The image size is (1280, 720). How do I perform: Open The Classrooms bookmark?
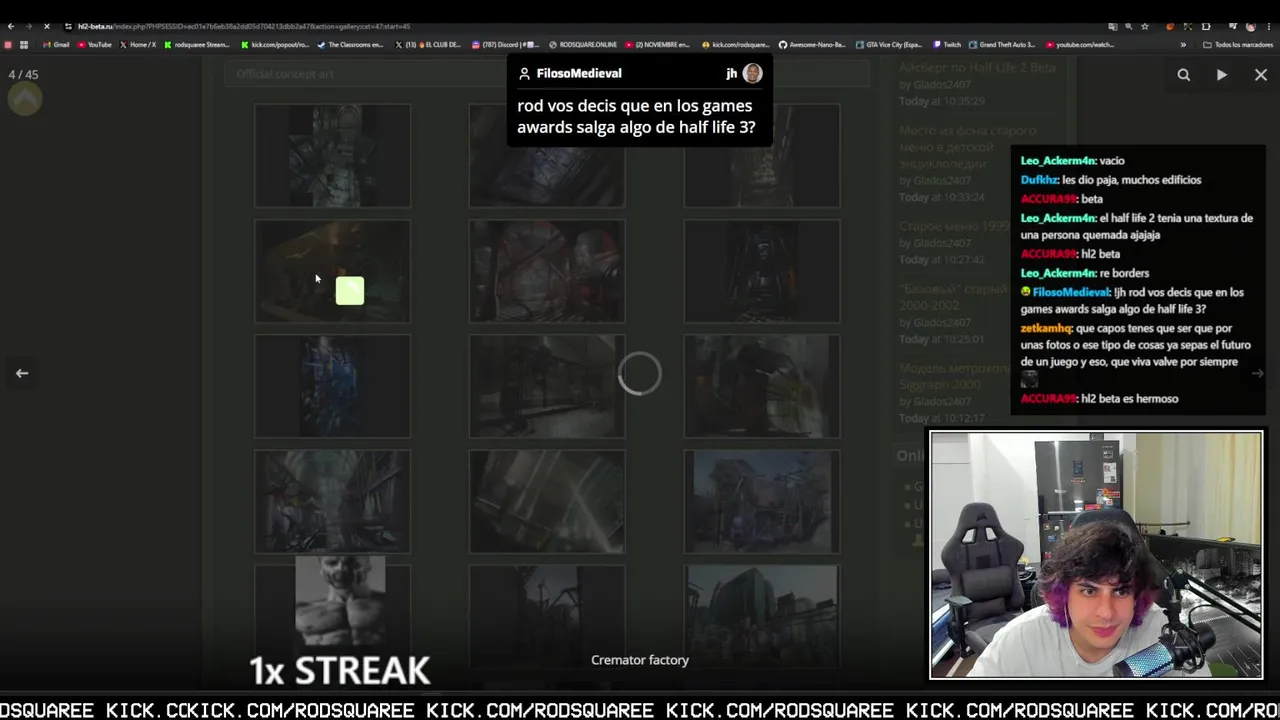tap(350, 45)
